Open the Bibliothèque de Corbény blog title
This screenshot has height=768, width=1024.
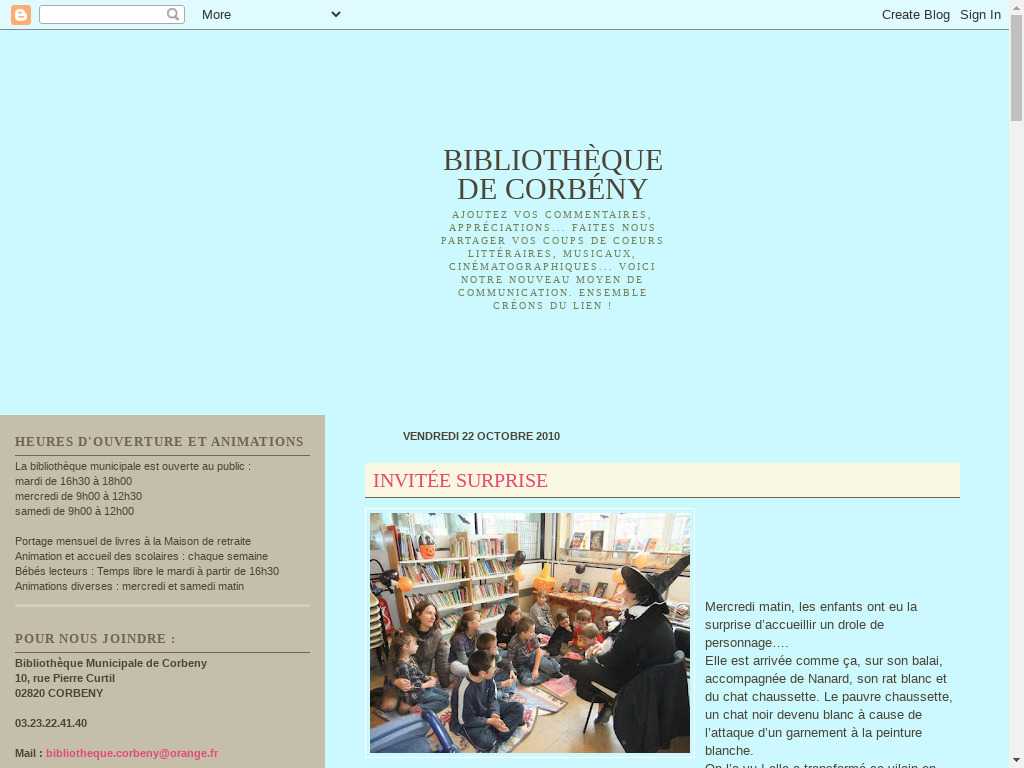click(552, 174)
